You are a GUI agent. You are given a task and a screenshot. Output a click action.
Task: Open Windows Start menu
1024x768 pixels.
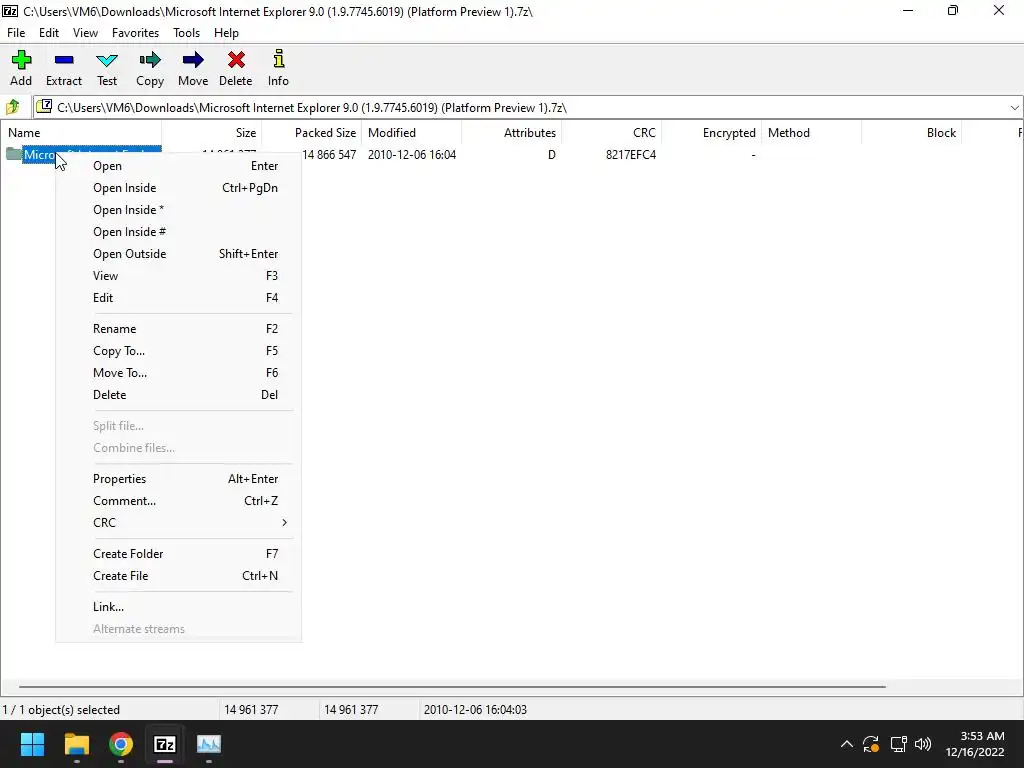pos(32,744)
